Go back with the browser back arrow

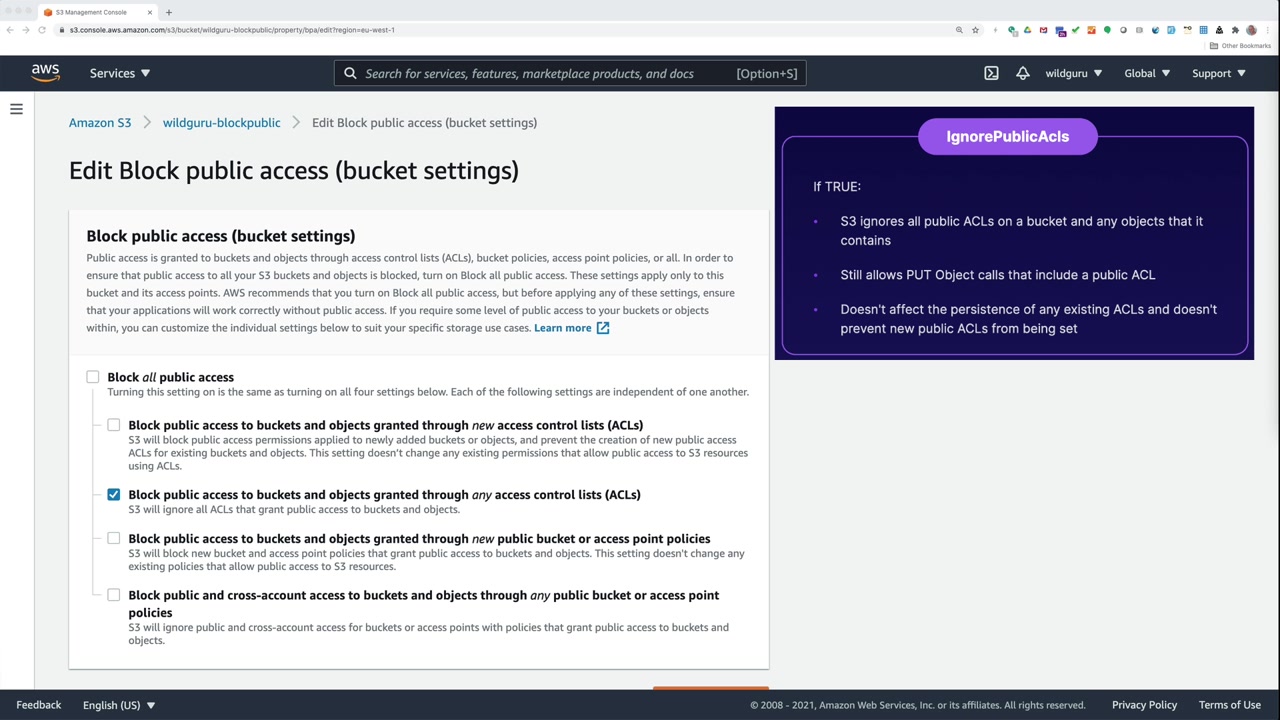[x=10, y=30]
